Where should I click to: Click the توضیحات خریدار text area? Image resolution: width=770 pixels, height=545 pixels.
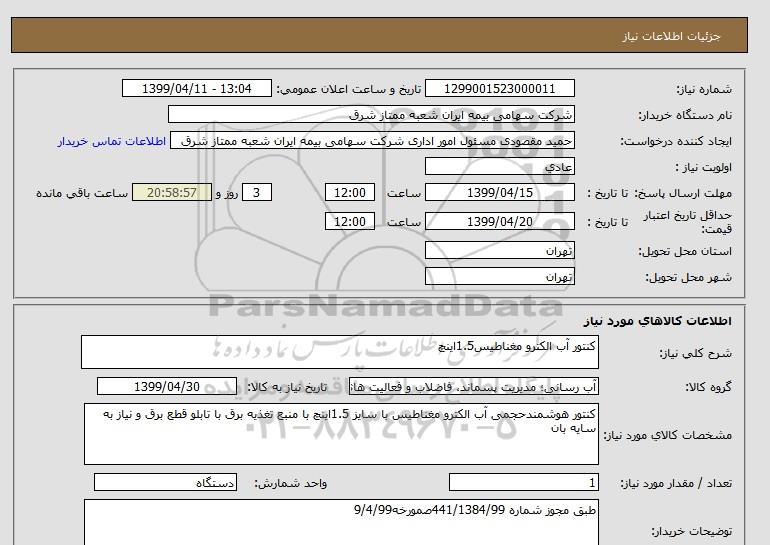tap(341, 523)
